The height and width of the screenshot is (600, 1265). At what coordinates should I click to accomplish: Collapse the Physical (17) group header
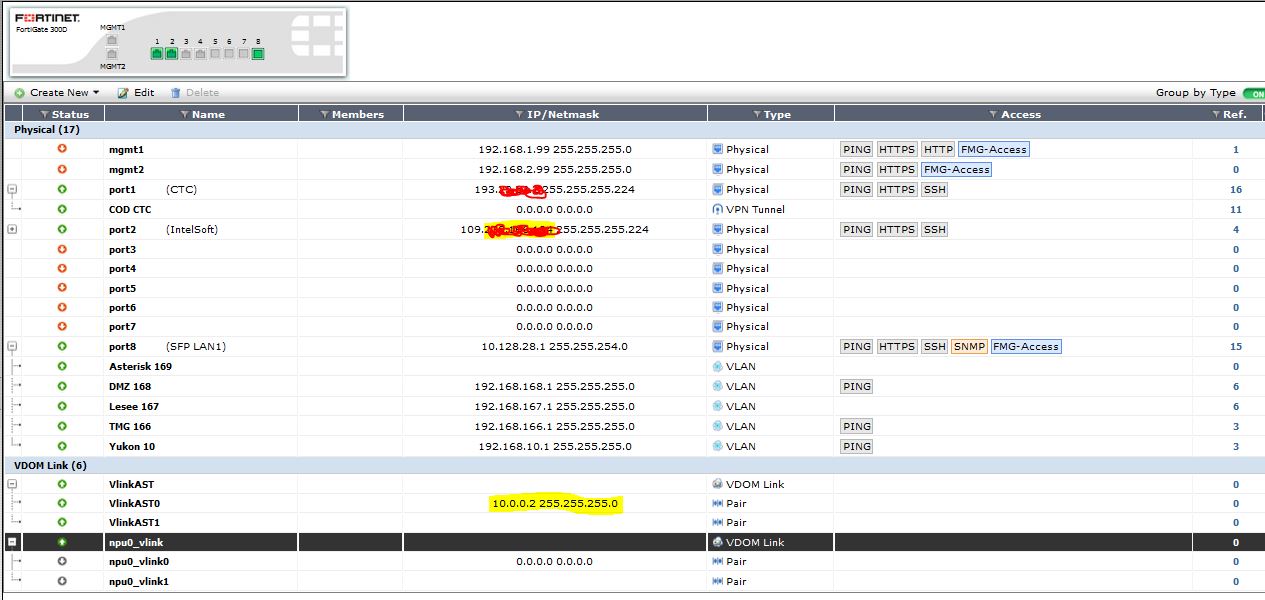[632, 130]
